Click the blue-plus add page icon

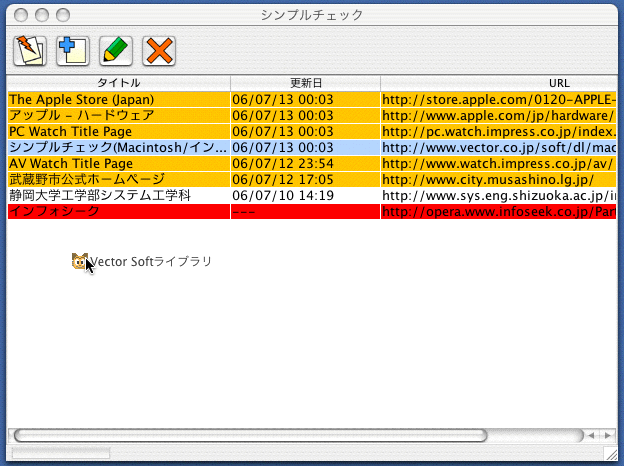[x=73, y=51]
